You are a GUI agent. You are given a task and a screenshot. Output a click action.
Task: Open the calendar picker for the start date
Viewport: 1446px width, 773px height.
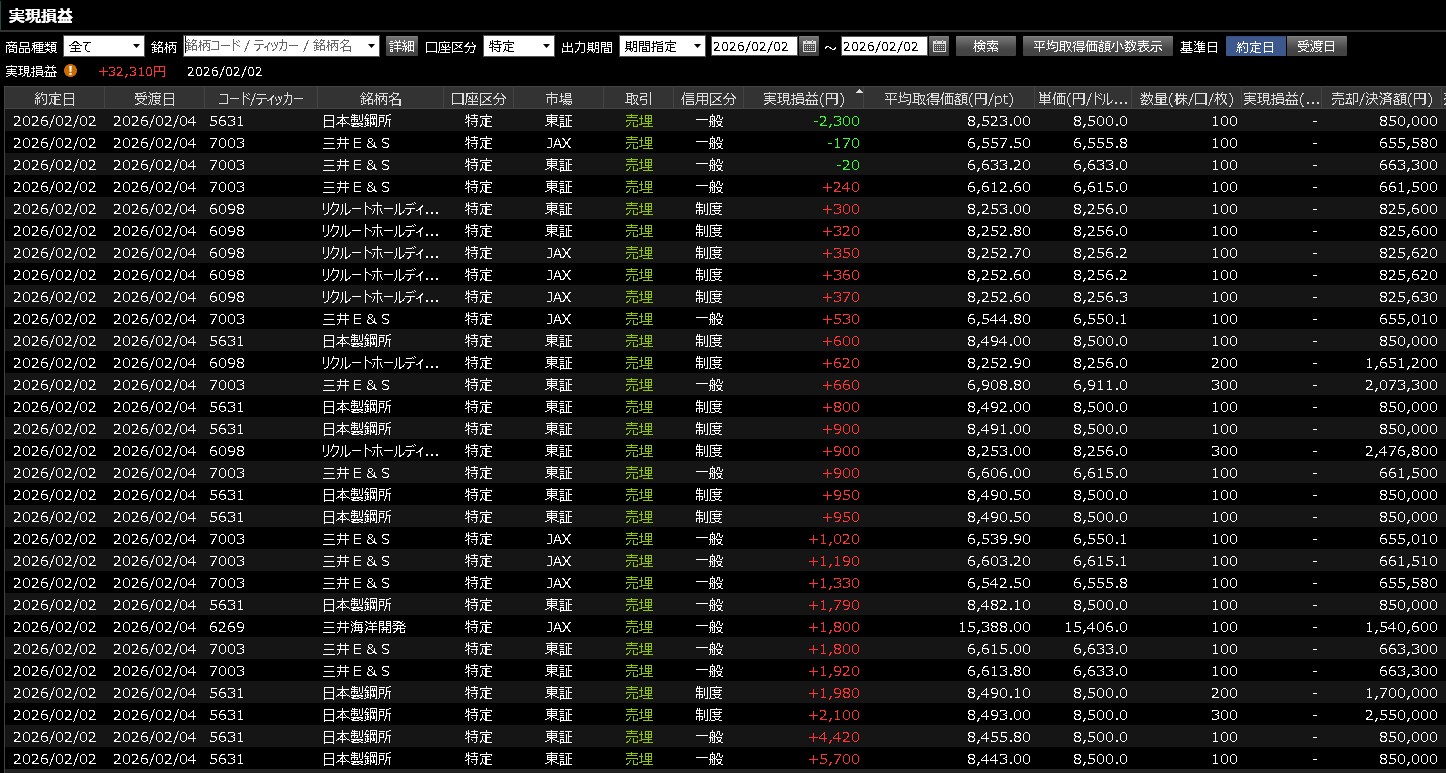point(810,46)
